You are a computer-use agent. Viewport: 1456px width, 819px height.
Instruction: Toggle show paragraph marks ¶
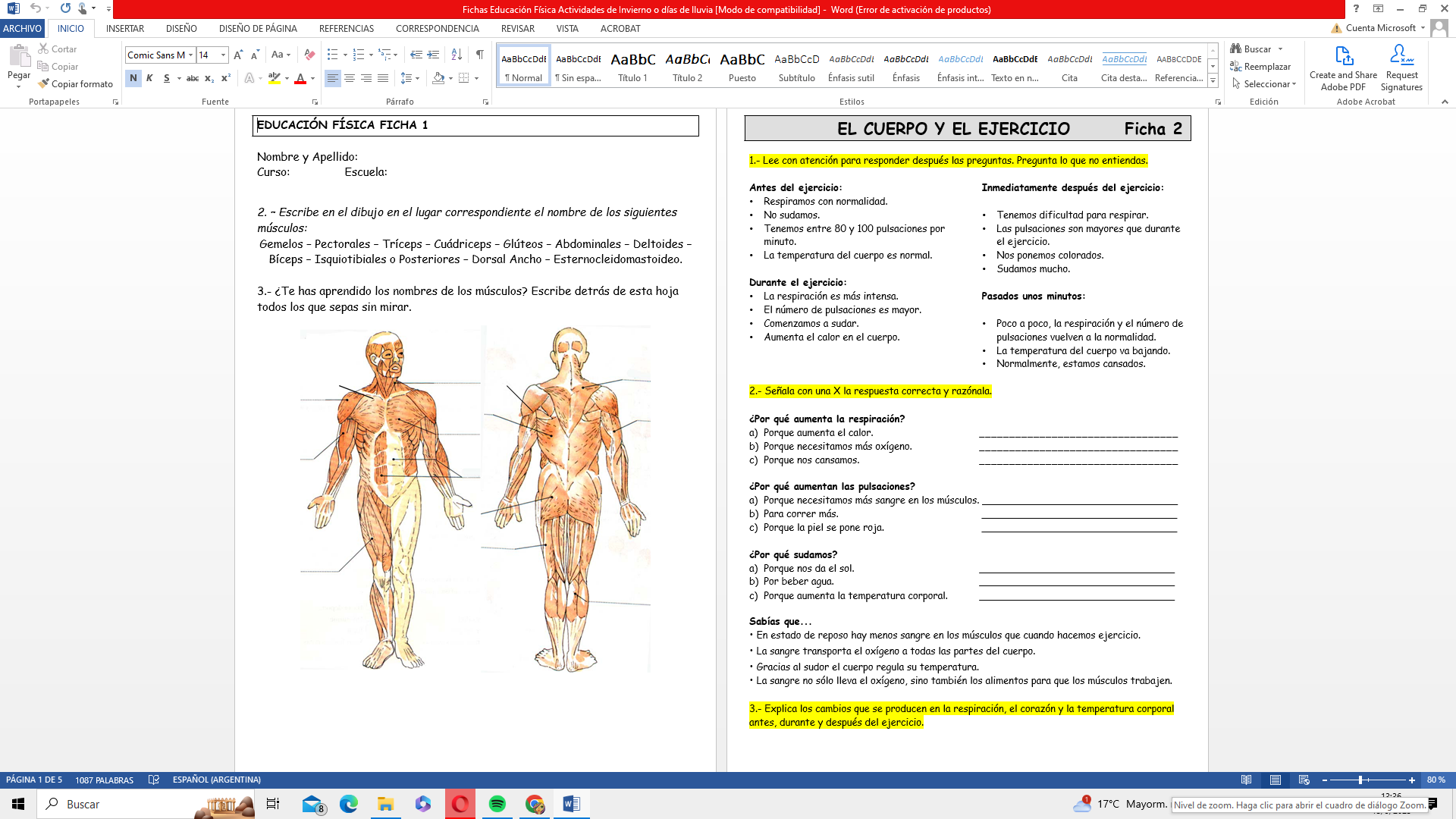point(479,55)
